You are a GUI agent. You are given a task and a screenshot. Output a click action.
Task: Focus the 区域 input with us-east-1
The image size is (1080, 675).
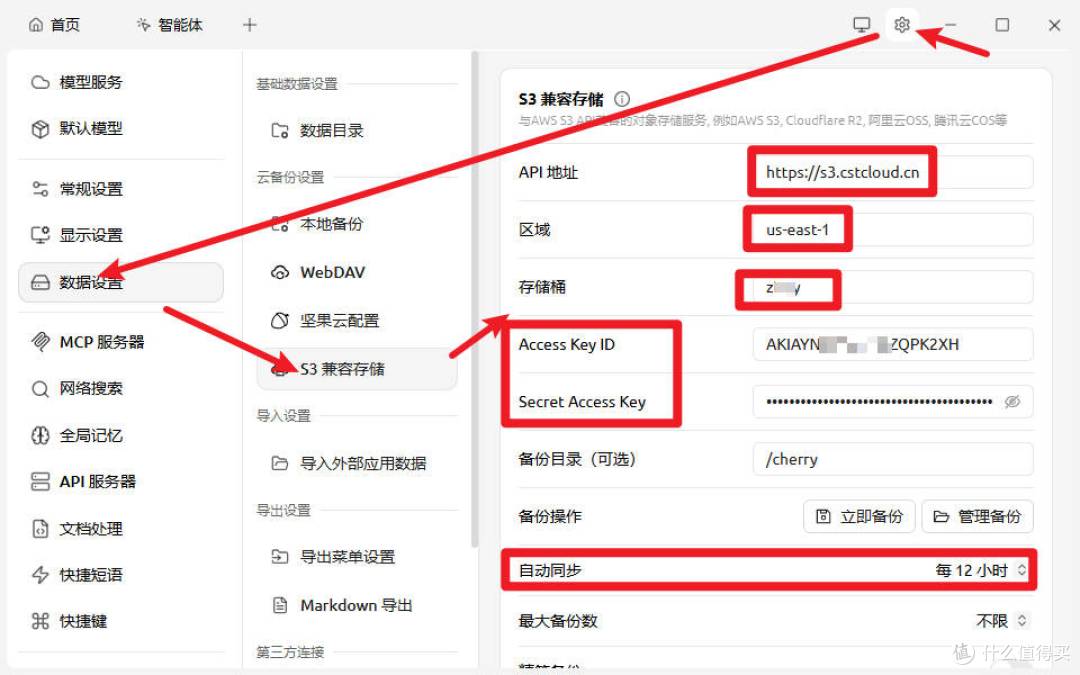(x=893, y=229)
